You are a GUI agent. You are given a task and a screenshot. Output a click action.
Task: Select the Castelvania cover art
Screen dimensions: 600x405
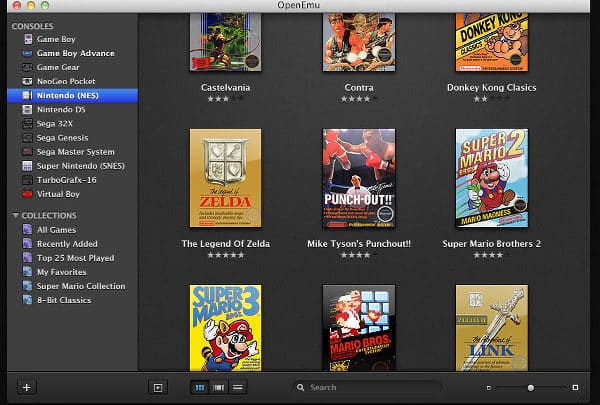coord(226,42)
